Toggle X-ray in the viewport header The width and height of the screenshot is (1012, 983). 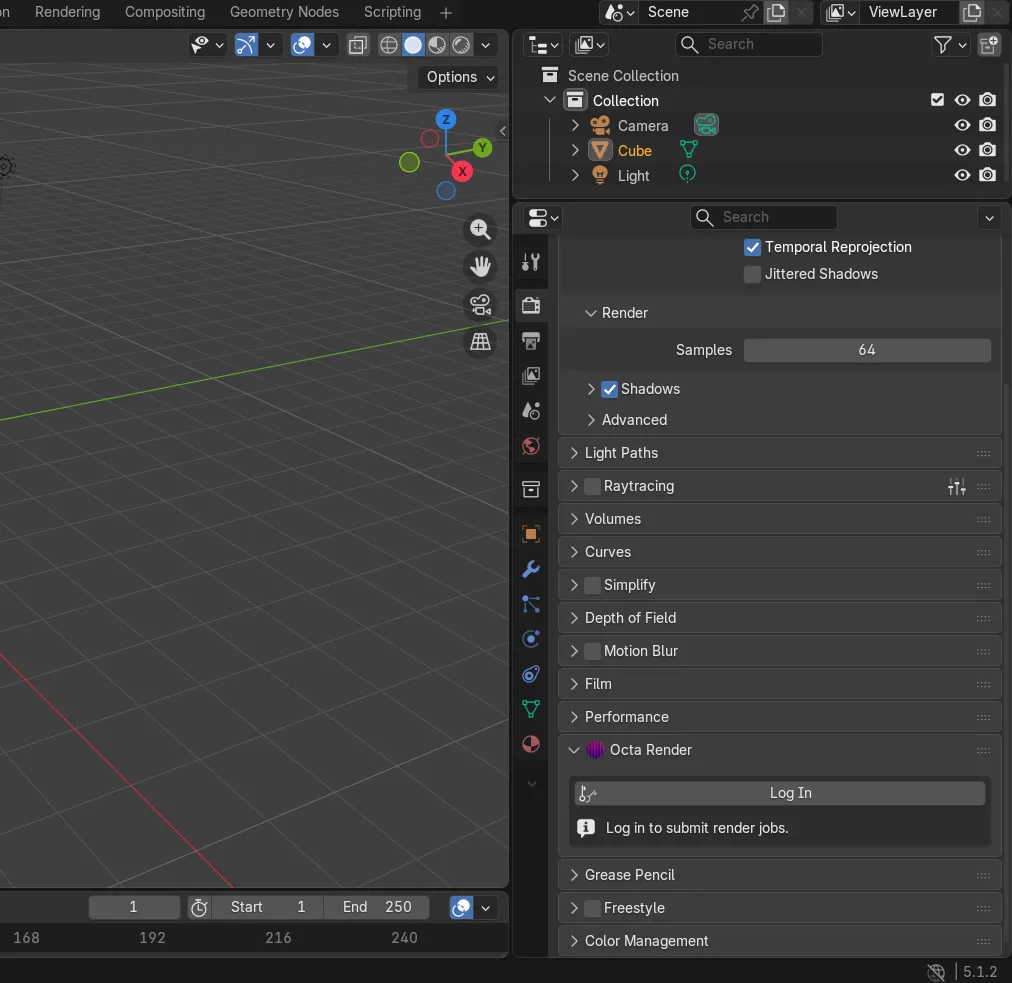point(358,45)
